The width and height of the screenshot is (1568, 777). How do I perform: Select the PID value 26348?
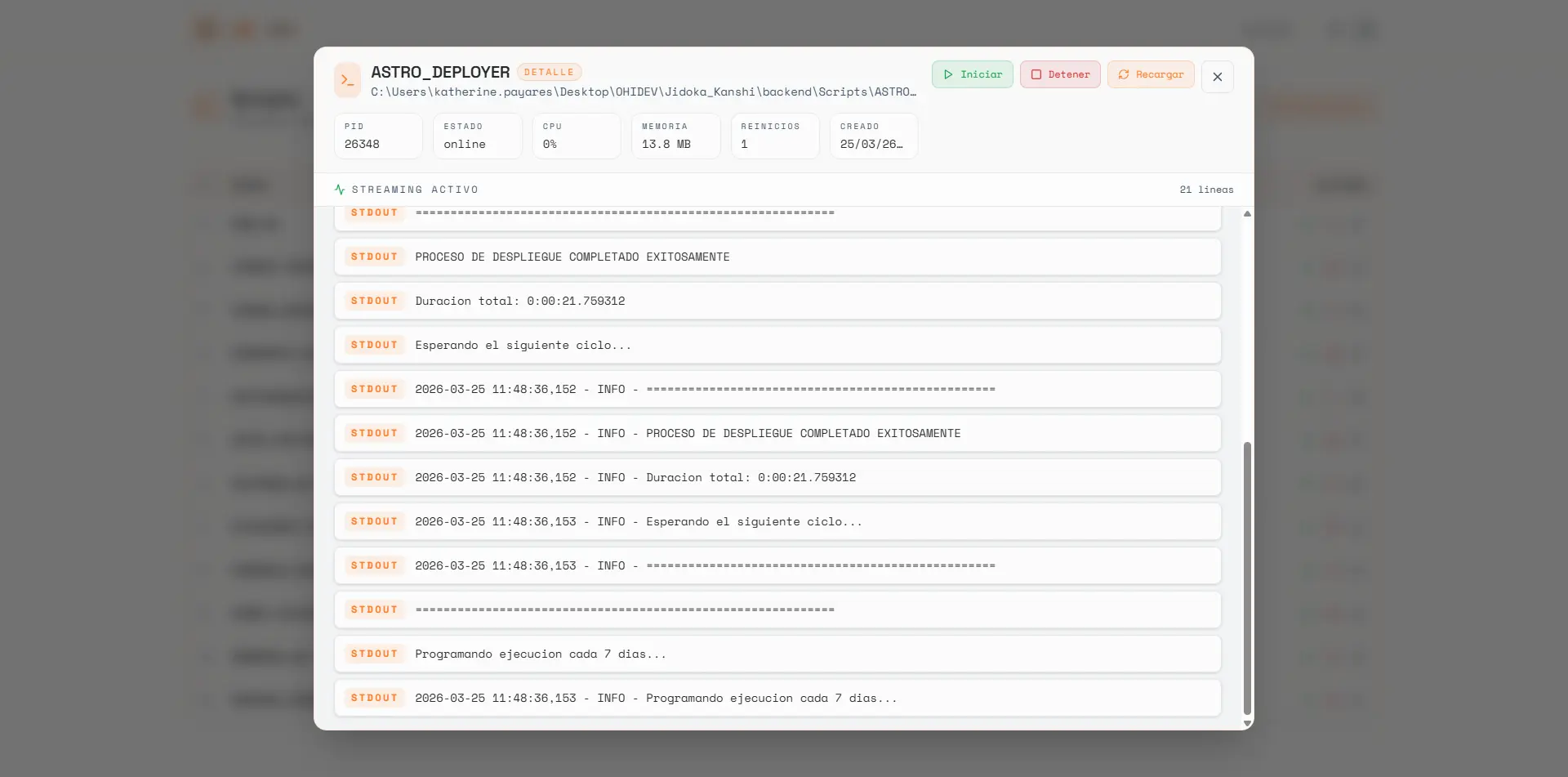click(362, 145)
